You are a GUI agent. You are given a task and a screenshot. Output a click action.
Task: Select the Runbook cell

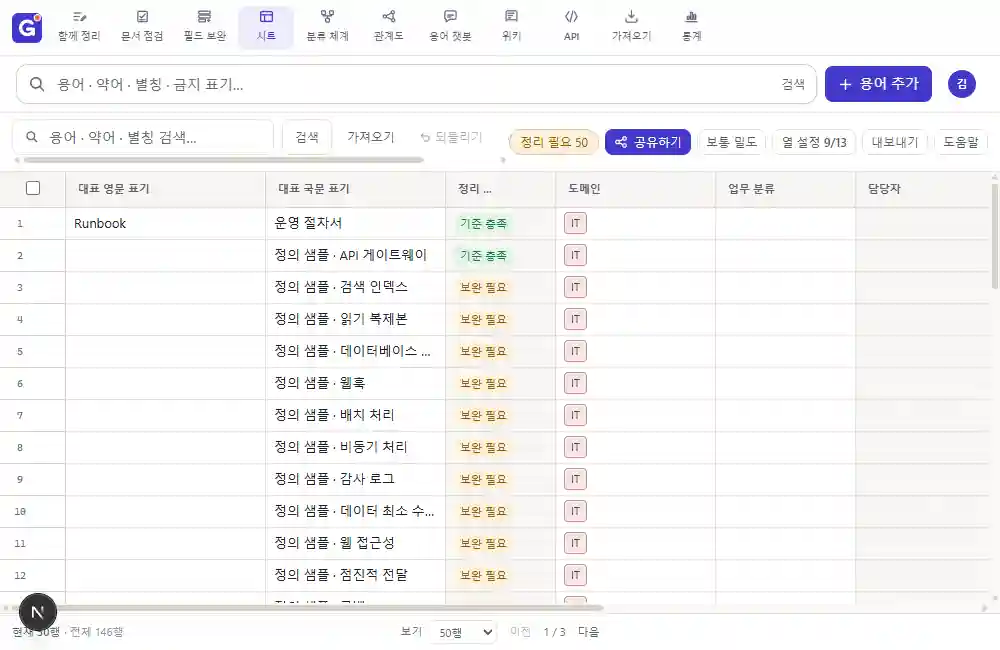click(165, 223)
